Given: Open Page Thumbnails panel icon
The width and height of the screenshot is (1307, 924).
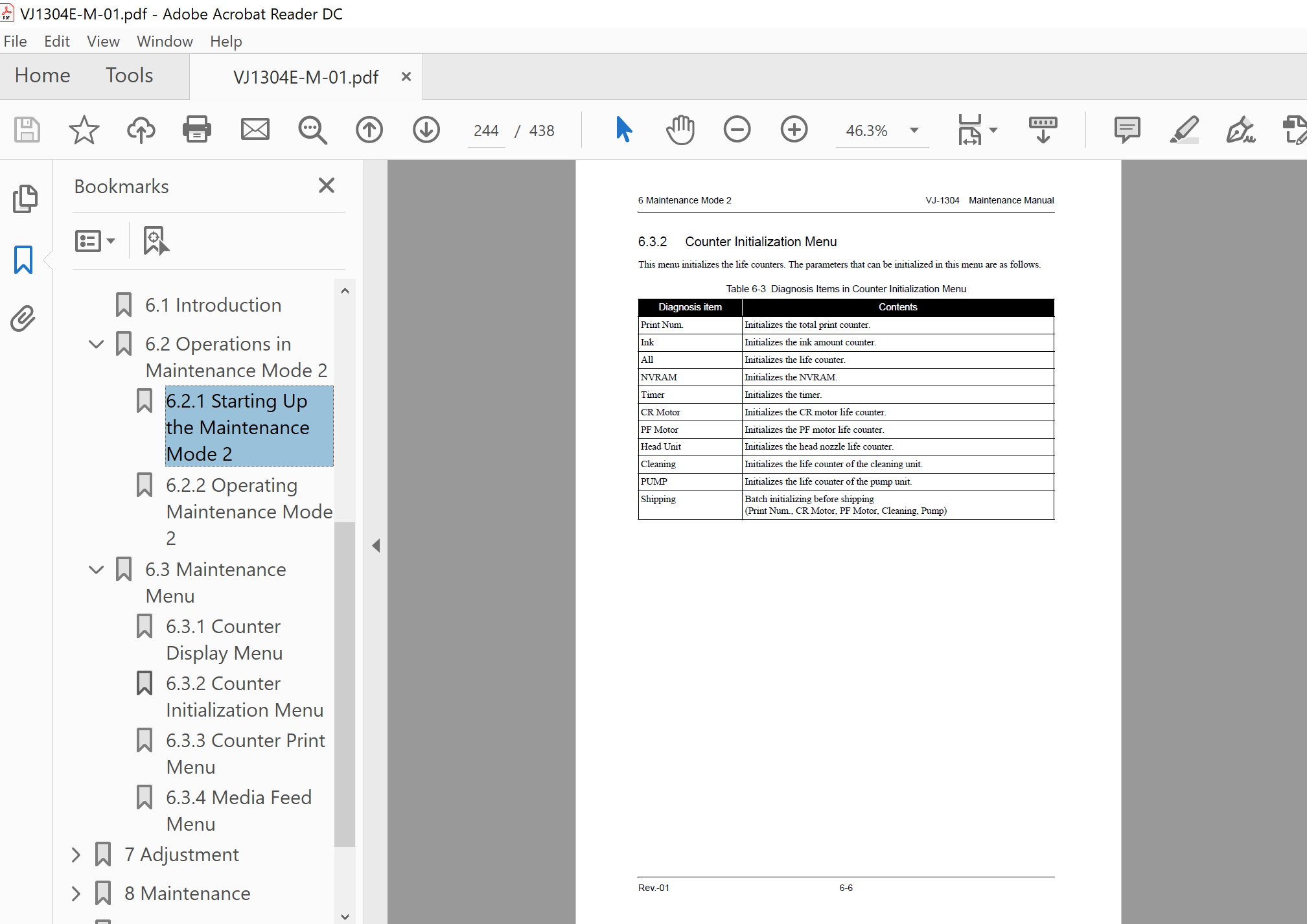Looking at the screenshot, I should pos(25,199).
